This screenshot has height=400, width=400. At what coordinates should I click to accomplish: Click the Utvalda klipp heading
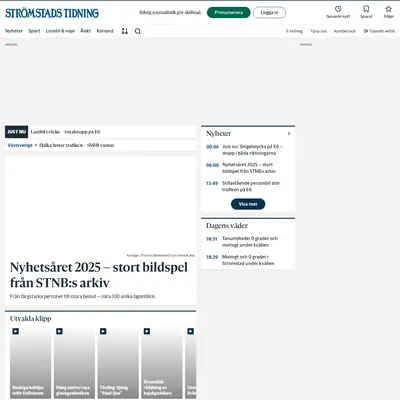[30, 318]
